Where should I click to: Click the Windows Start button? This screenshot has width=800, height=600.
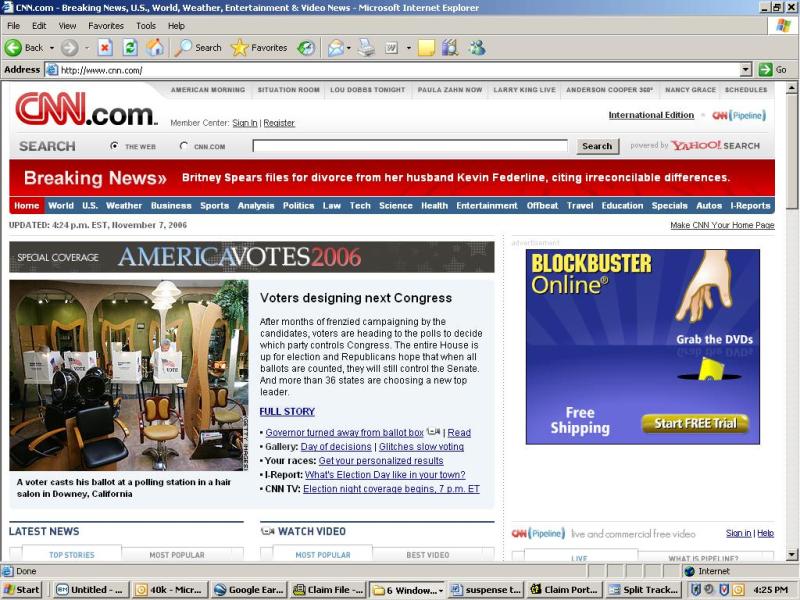(x=21, y=590)
